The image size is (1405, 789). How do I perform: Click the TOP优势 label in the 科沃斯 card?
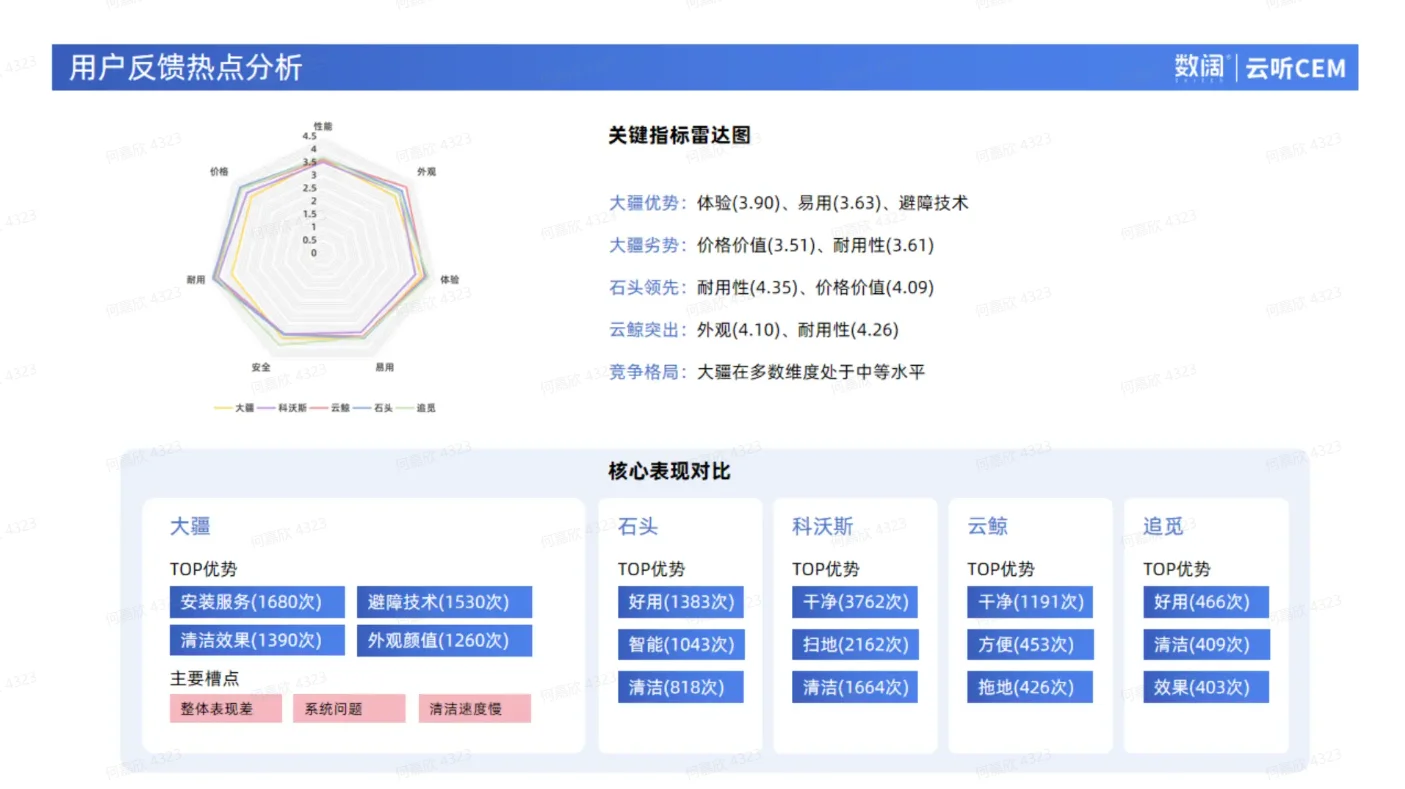click(x=826, y=569)
